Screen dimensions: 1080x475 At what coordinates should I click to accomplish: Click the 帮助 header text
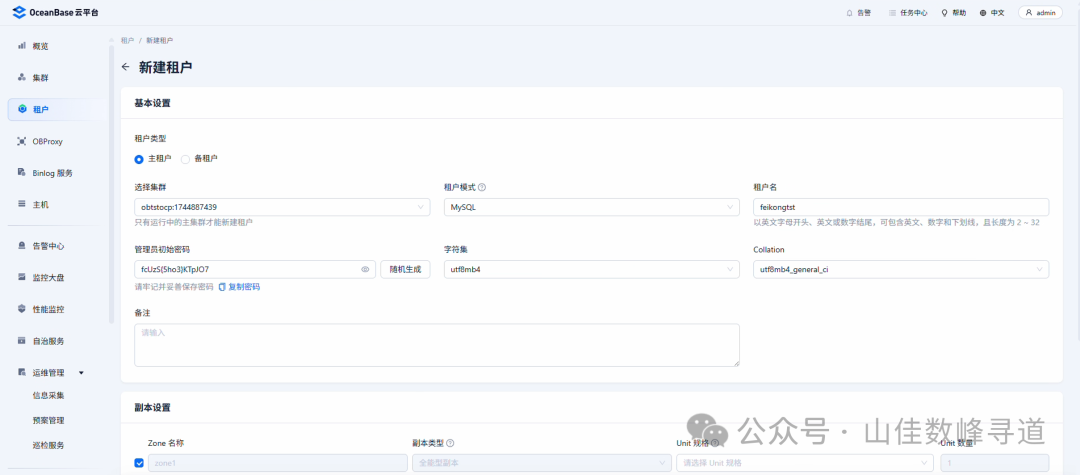(959, 12)
